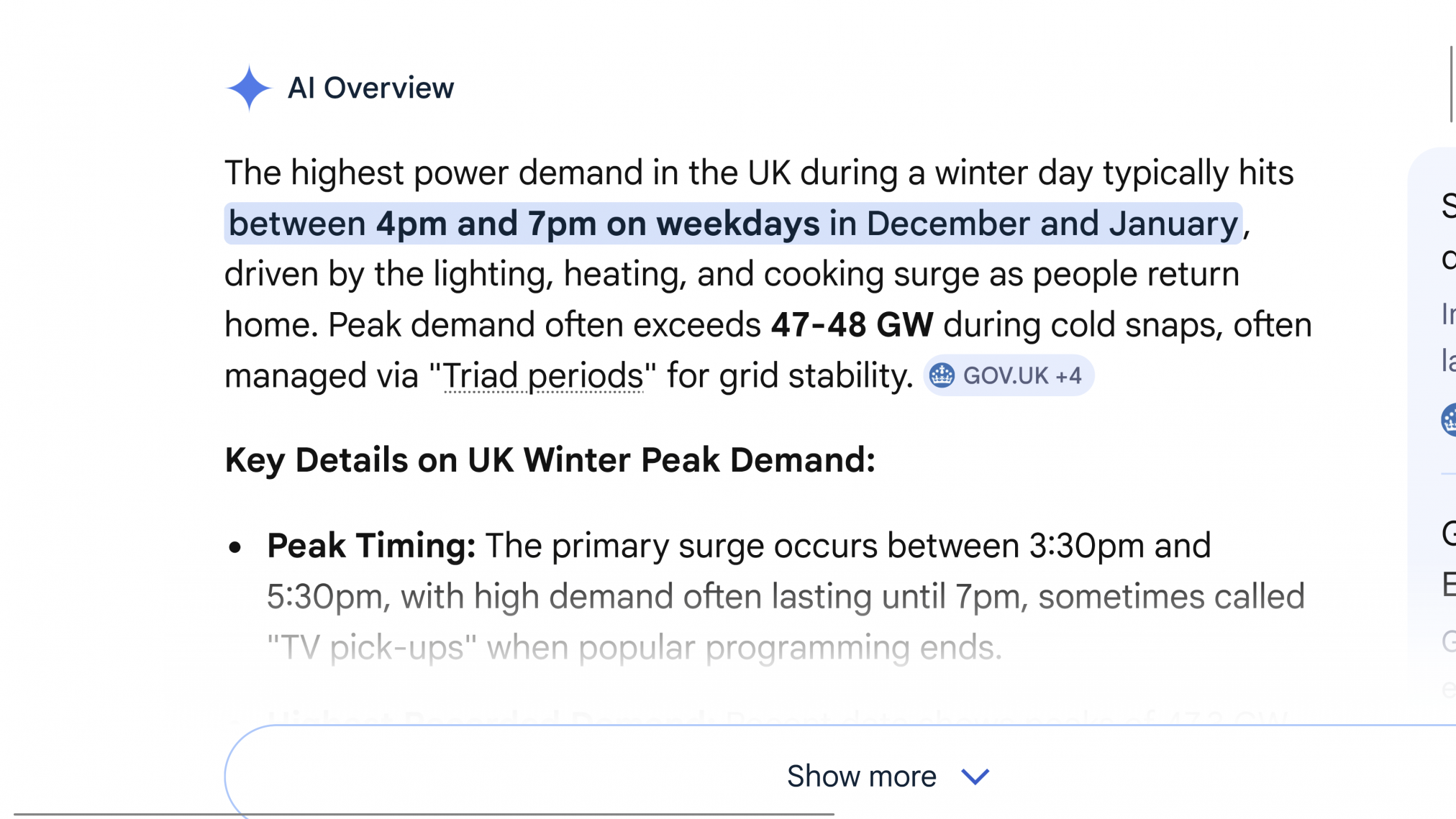Click the blue four-pointed star next to AI Overview
The image size is (1456, 819).
(248, 88)
